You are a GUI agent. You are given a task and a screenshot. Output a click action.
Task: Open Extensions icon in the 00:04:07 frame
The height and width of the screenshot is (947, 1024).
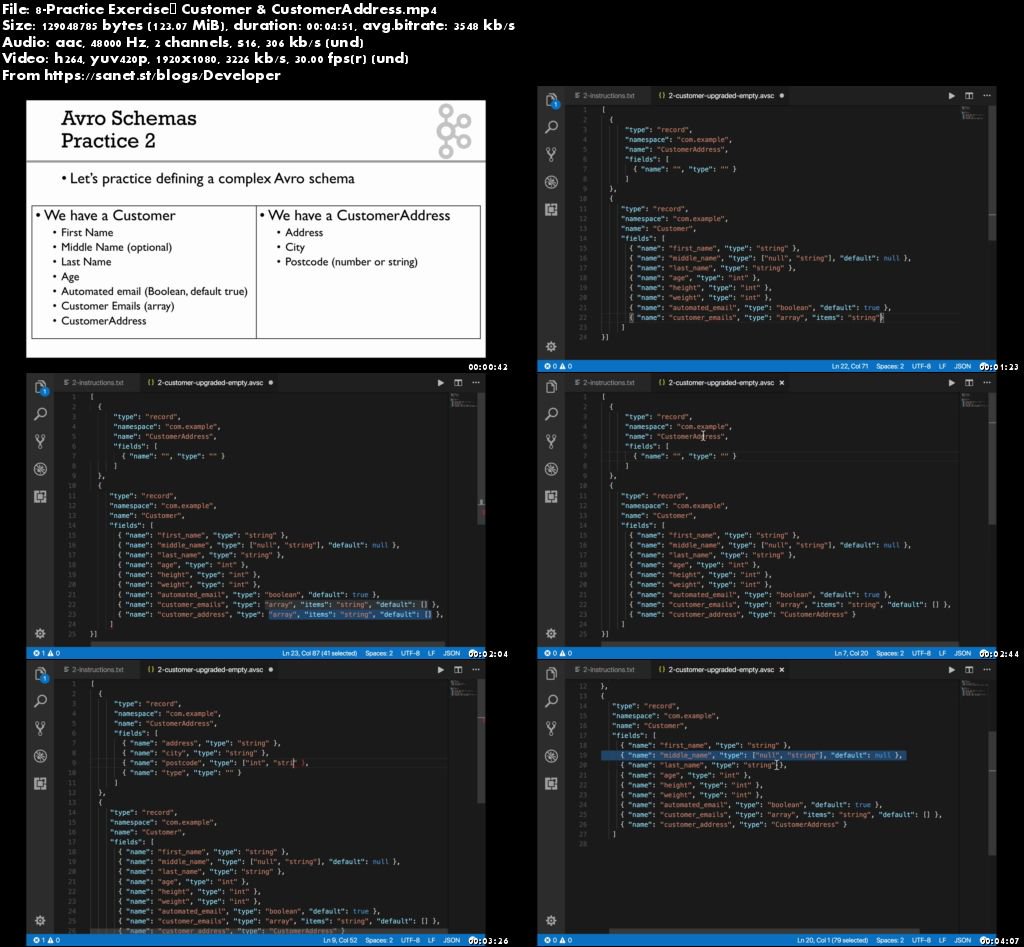pyautogui.click(x=552, y=783)
